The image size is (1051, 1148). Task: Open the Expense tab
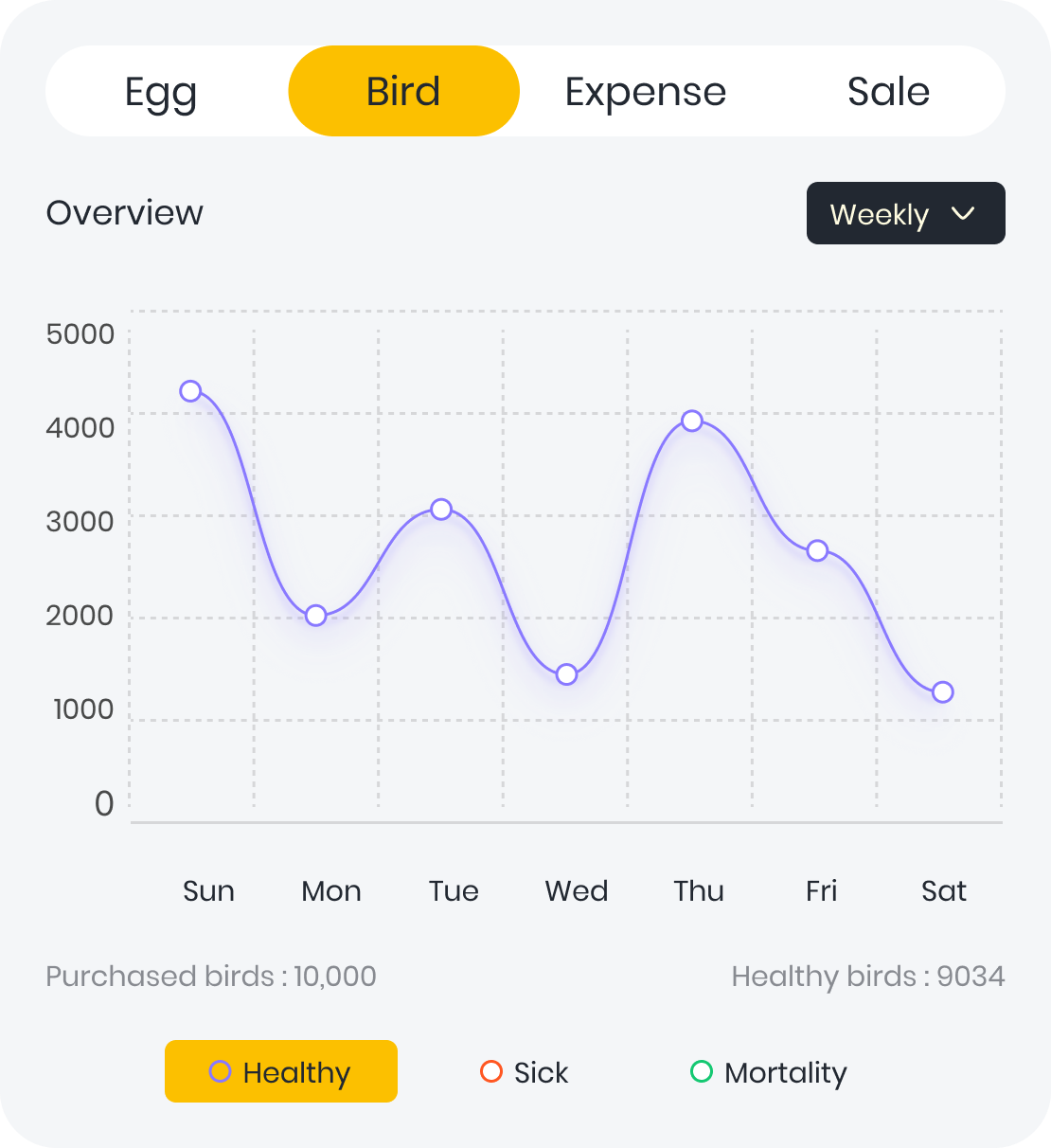pos(646,92)
